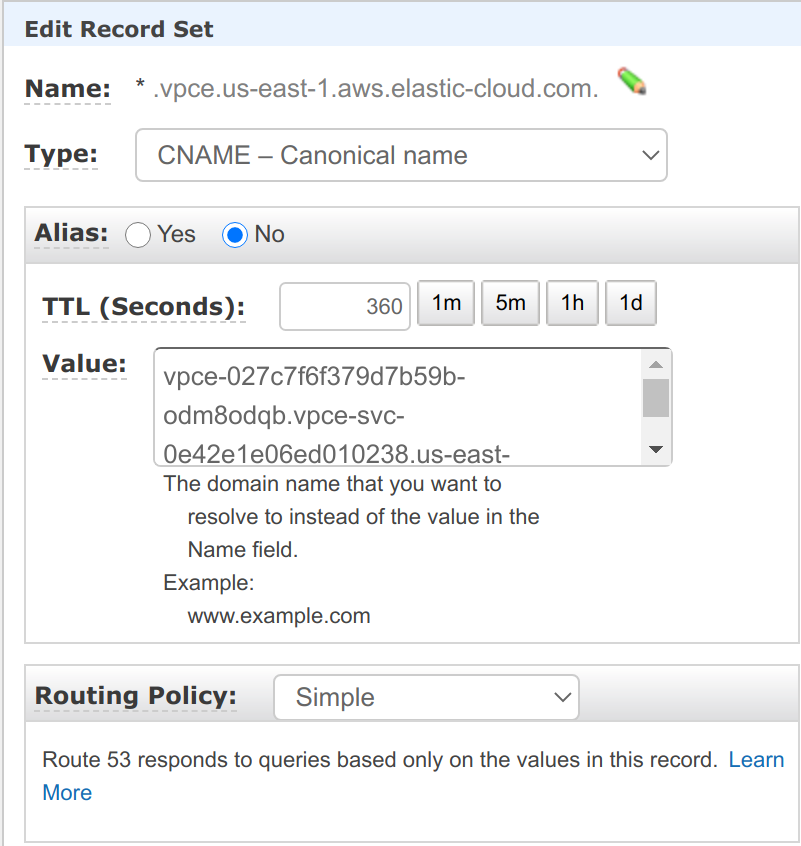This screenshot has width=801, height=846.
Task: Click the Value box scroll up arrow
Action: 656,364
